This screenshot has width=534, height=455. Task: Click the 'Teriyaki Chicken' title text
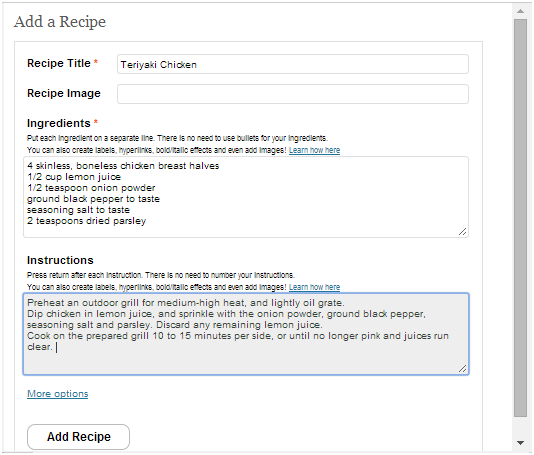click(x=159, y=65)
